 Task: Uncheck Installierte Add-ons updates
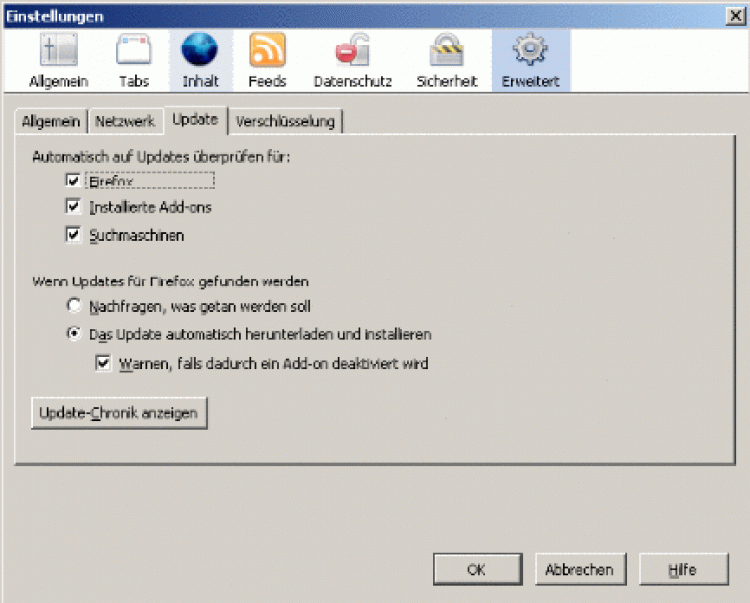click(73, 207)
